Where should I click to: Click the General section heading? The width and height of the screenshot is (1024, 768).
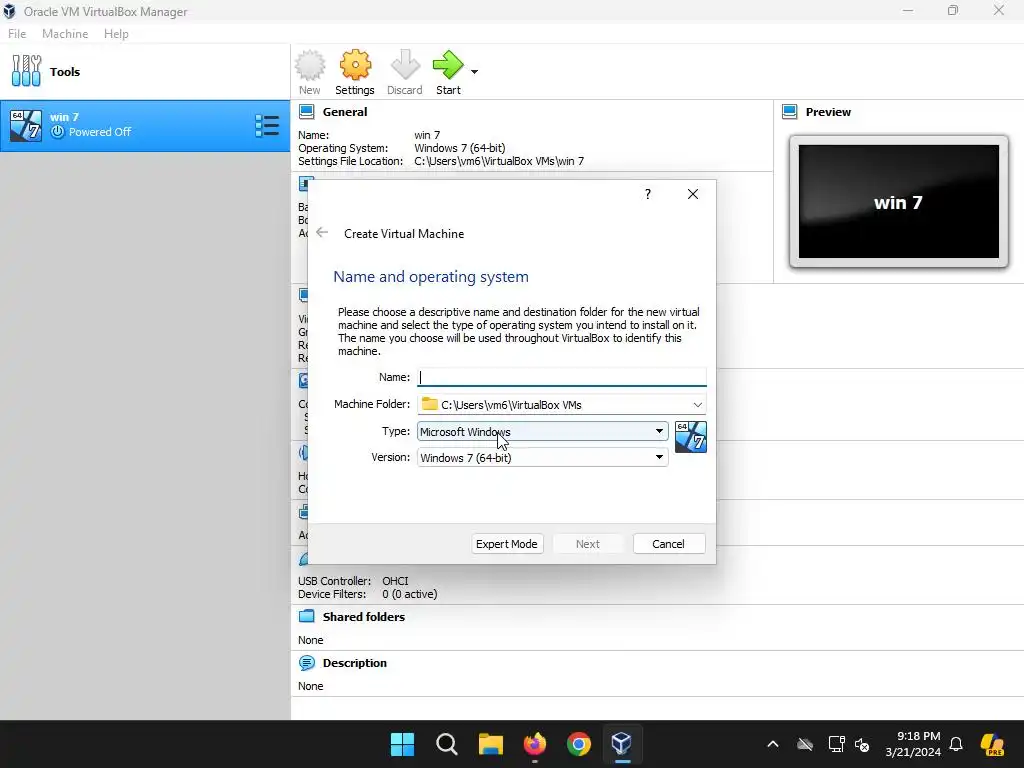pyautogui.click(x=345, y=112)
